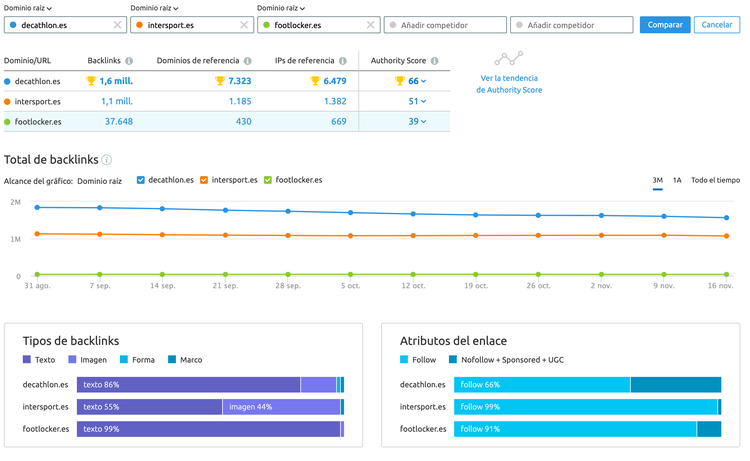Image resolution: width=750 pixels, height=461 pixels.
Task: Select Todo el tiempo range tab
Action: [715, 180]
